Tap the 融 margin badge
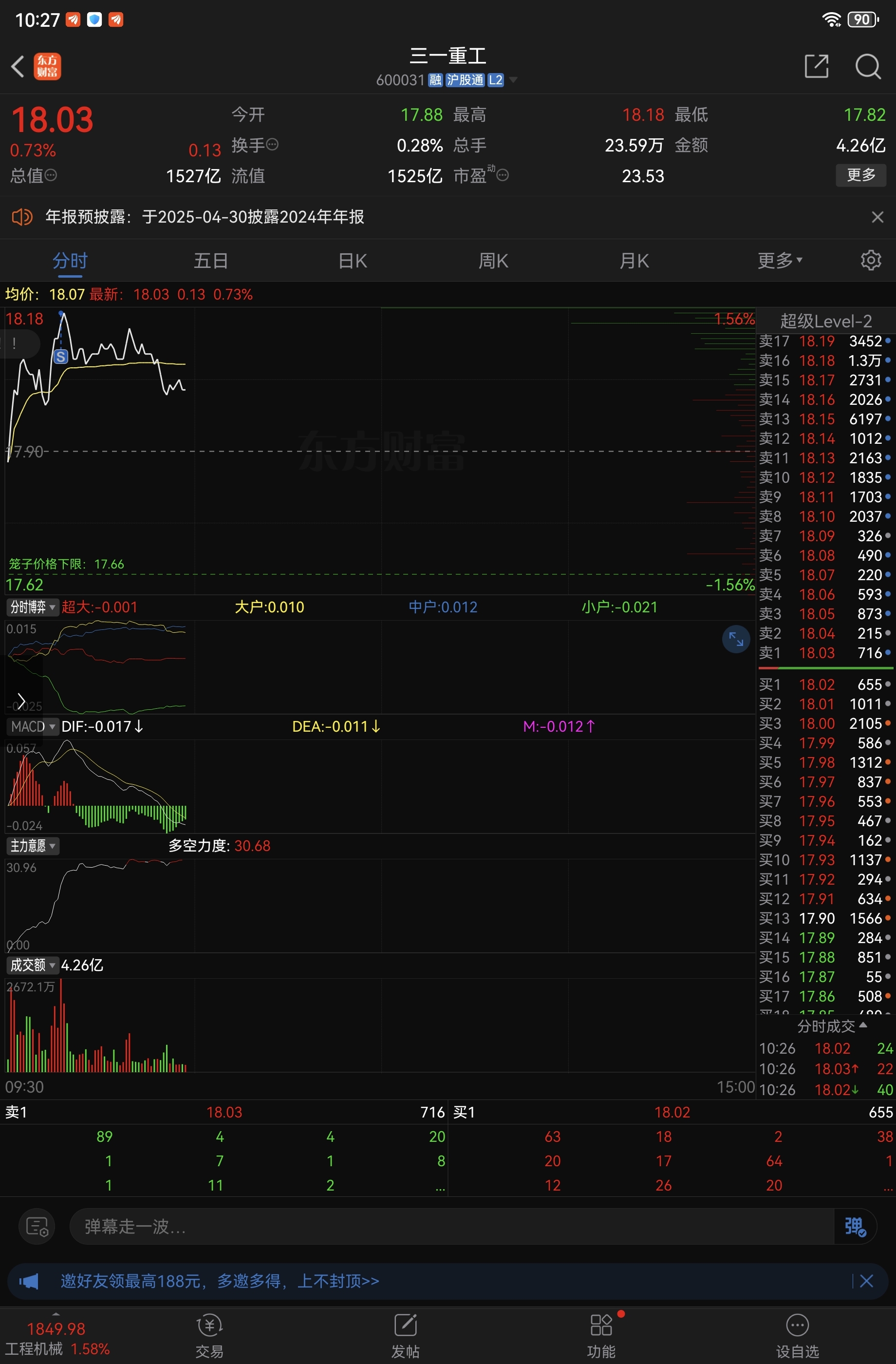 (435, 80)
